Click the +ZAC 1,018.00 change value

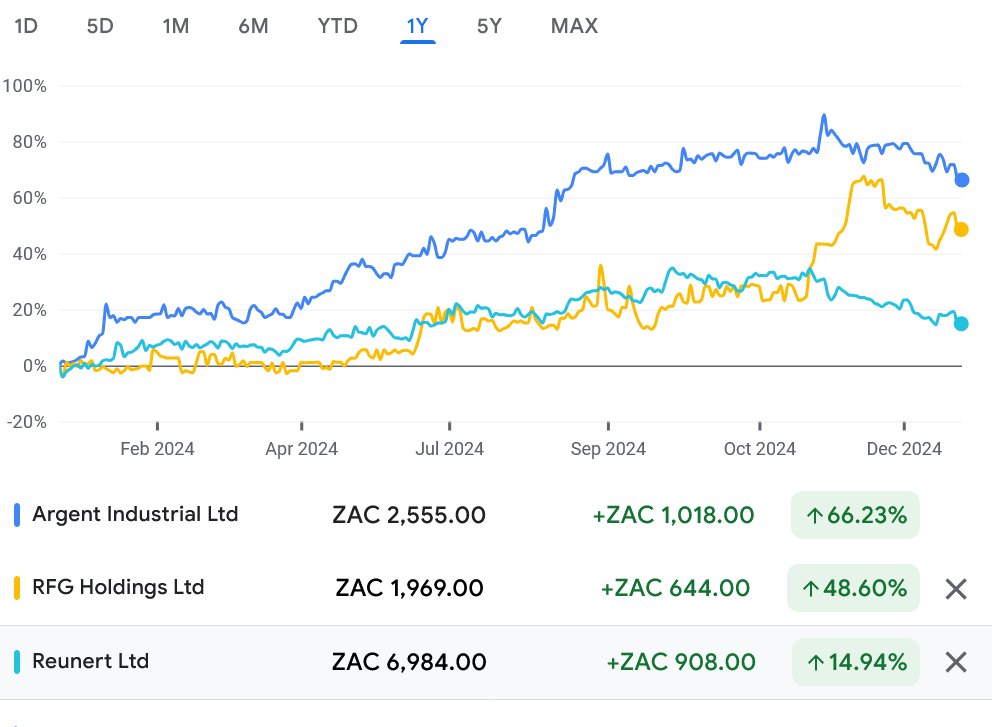[673, 515]
